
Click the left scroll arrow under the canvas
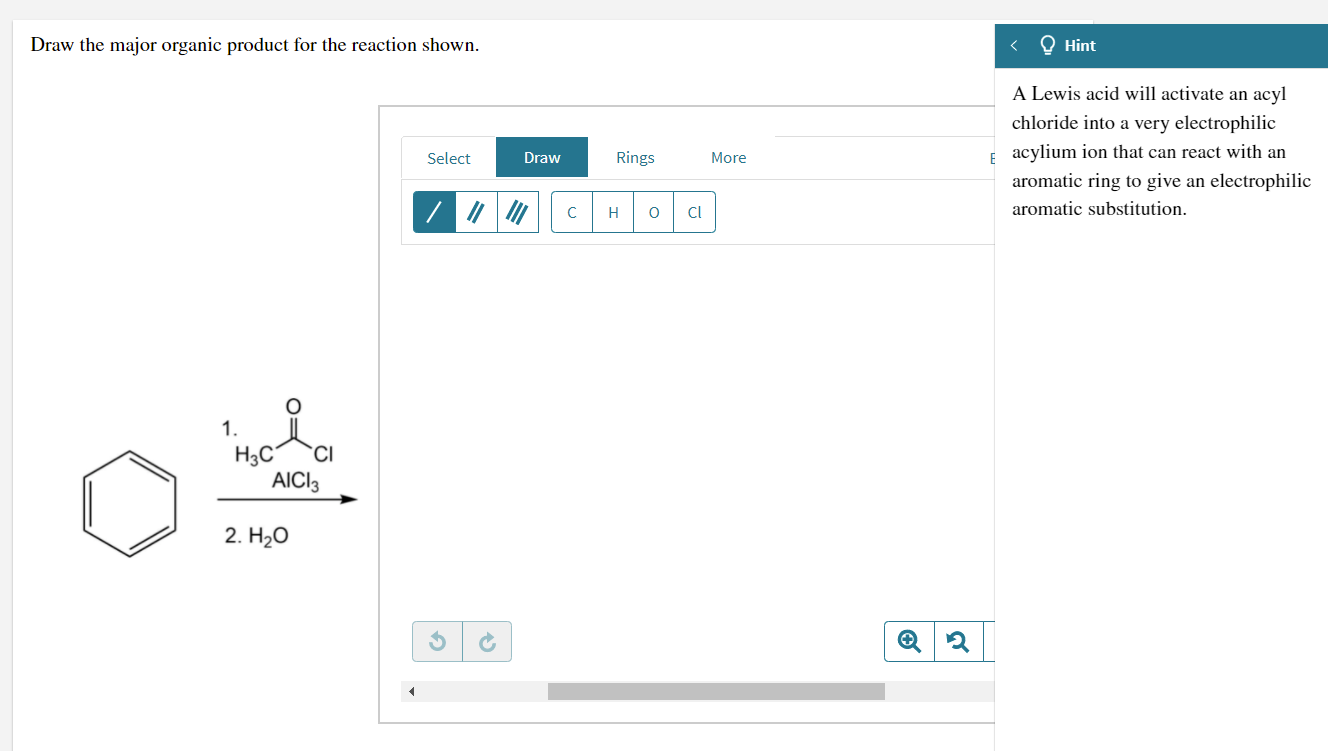tap(411, 690)
